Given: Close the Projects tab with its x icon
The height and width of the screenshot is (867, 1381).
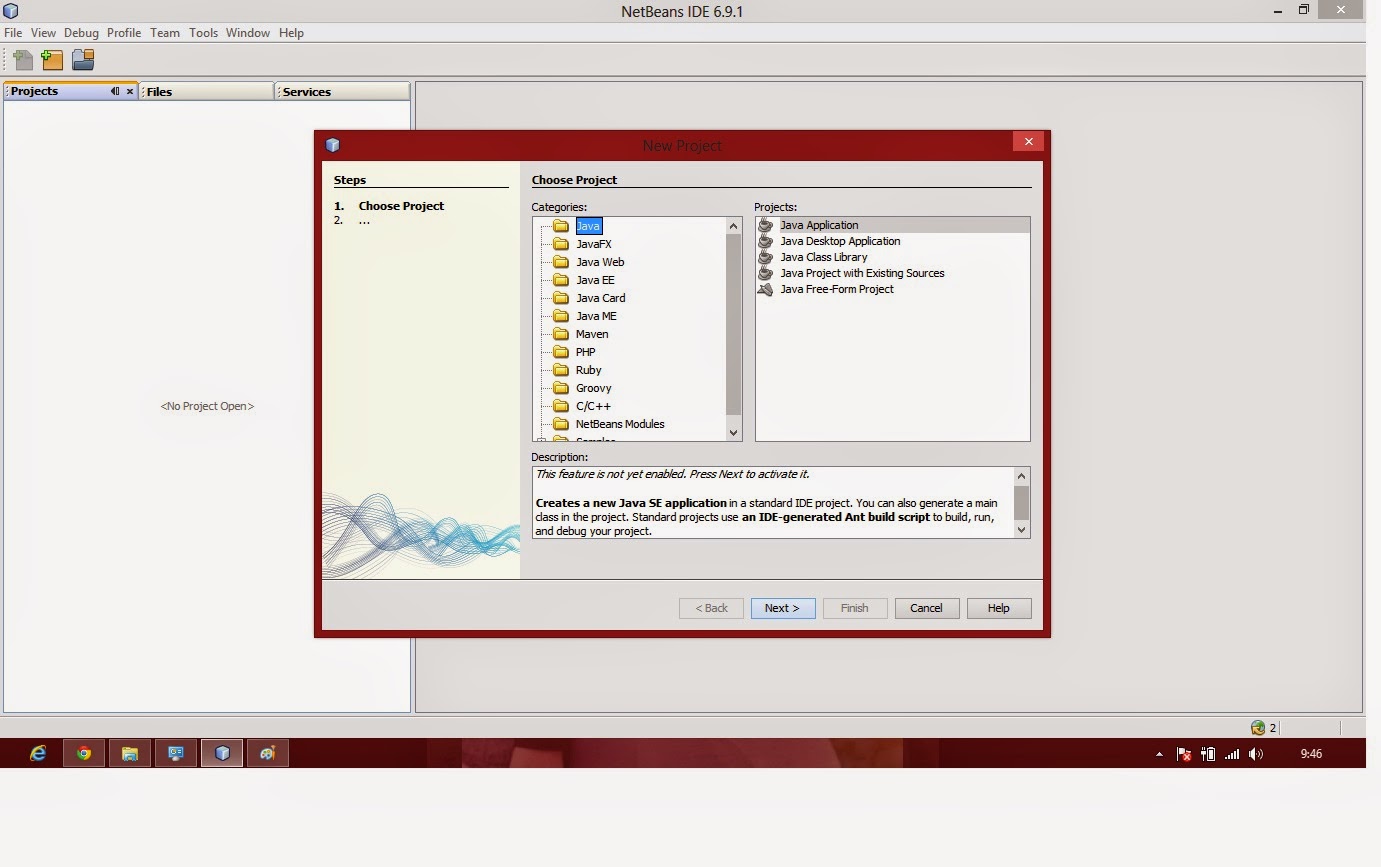Looking at the screenshot, I should point(130,91).
